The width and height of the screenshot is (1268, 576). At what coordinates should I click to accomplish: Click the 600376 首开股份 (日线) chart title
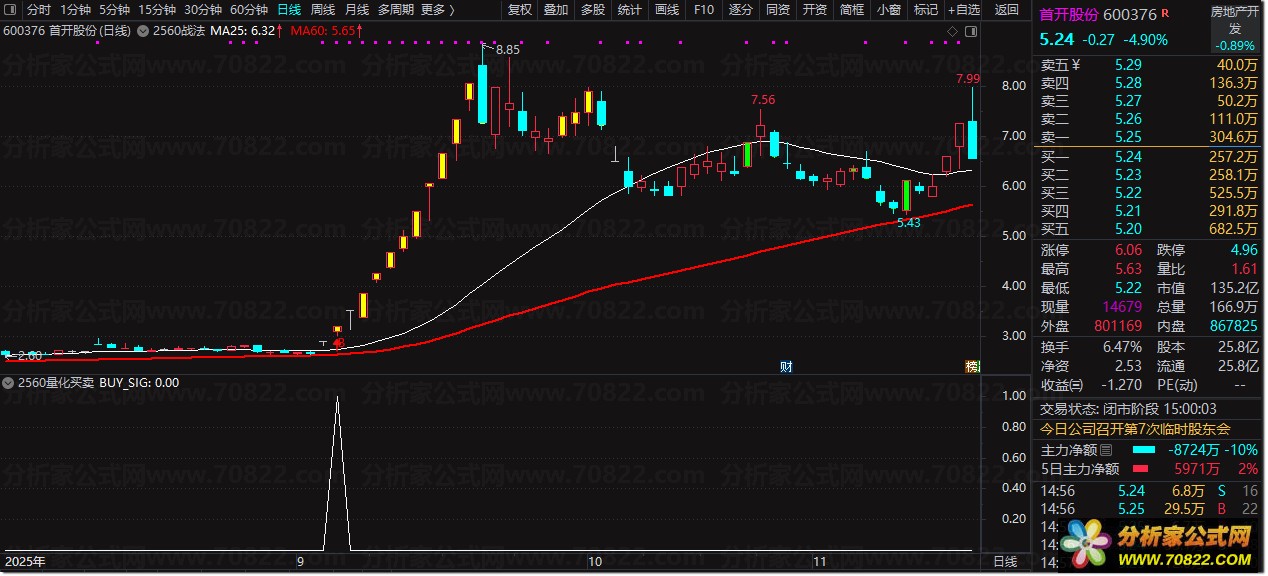point(67,31)
